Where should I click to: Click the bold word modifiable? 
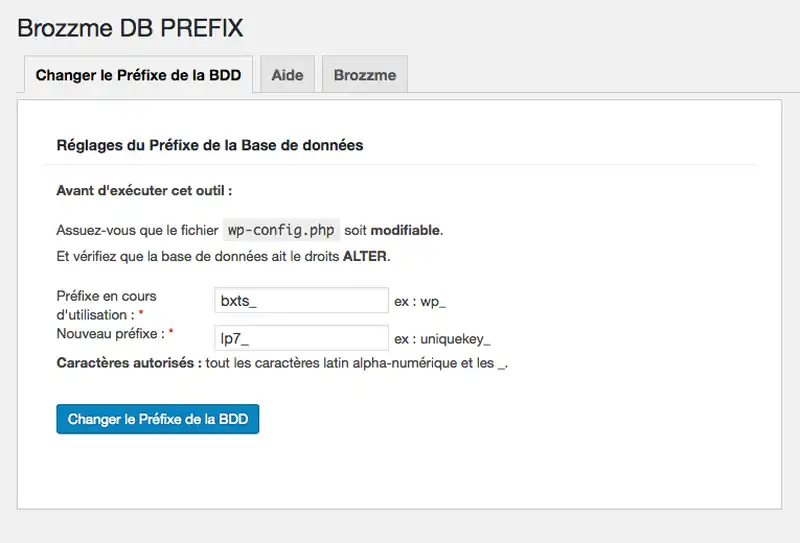pos(406,230)
